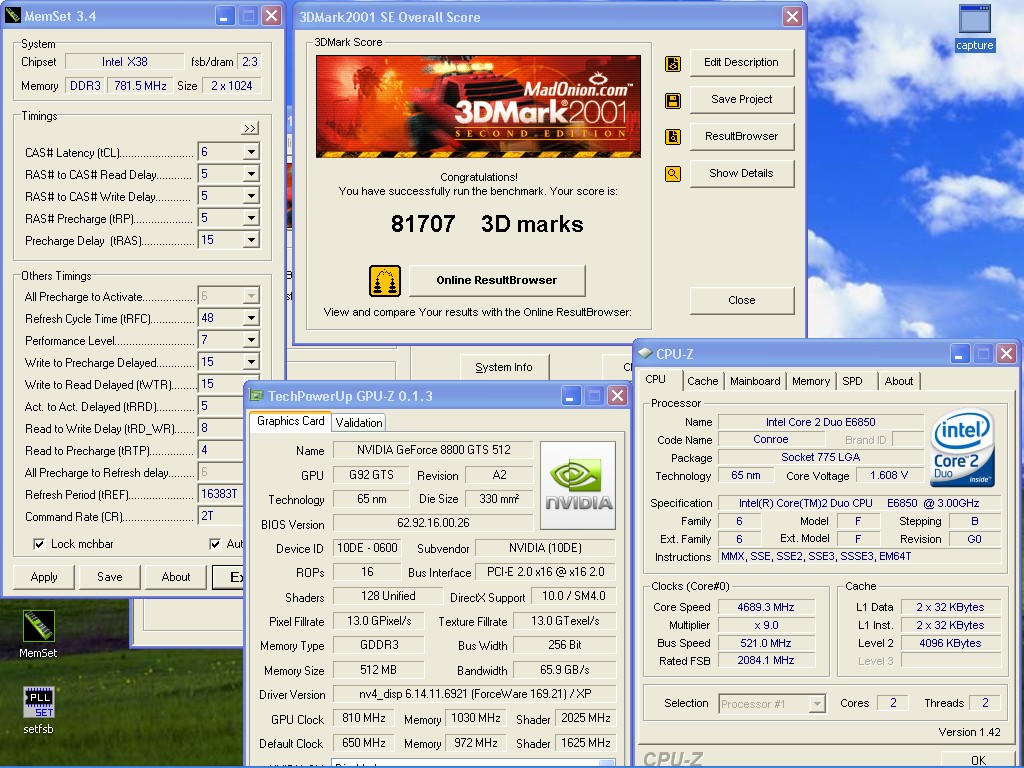The image size is (1024, 768).
Task: Click the Command Rate (CR) value field
Action: click(220, 516)
